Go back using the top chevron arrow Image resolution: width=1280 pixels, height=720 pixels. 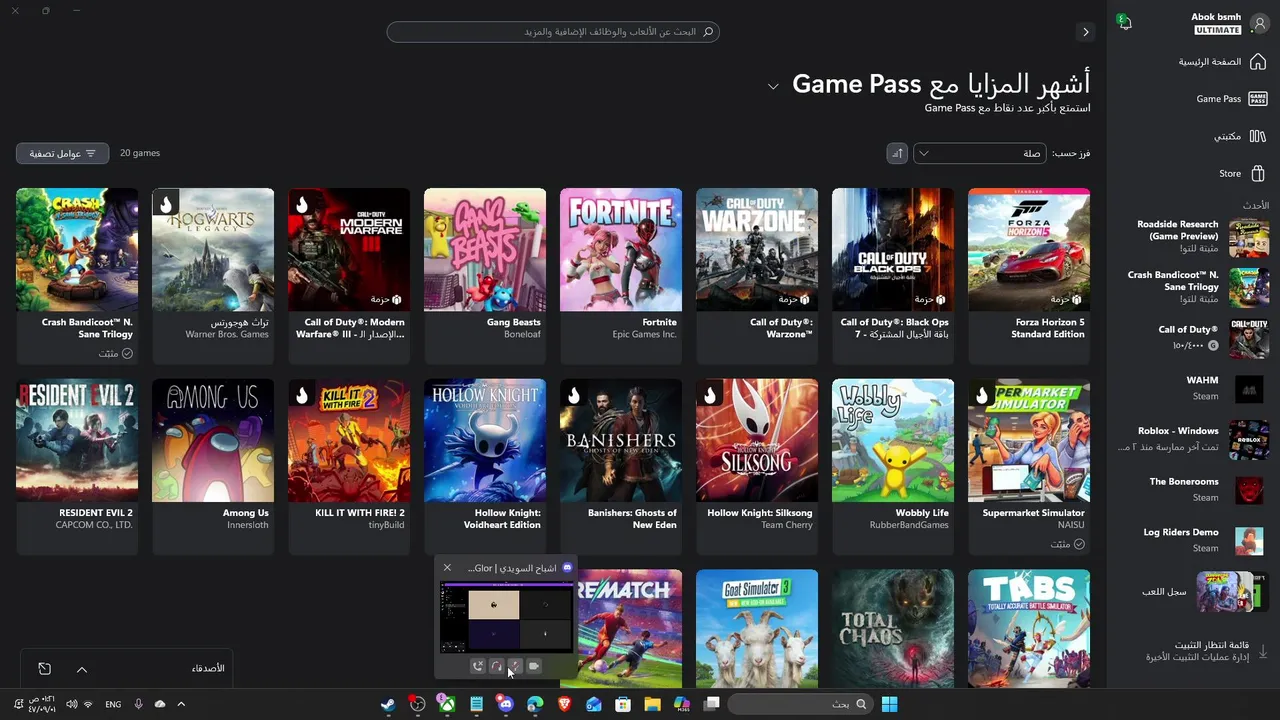pyautogui.click(x=1085, y=32)
